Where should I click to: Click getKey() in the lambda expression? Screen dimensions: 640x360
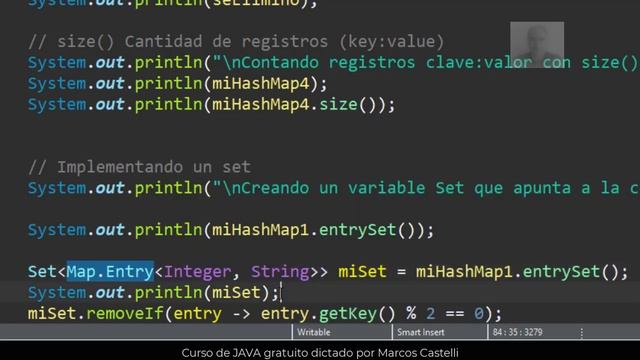(x=357, y=313)
